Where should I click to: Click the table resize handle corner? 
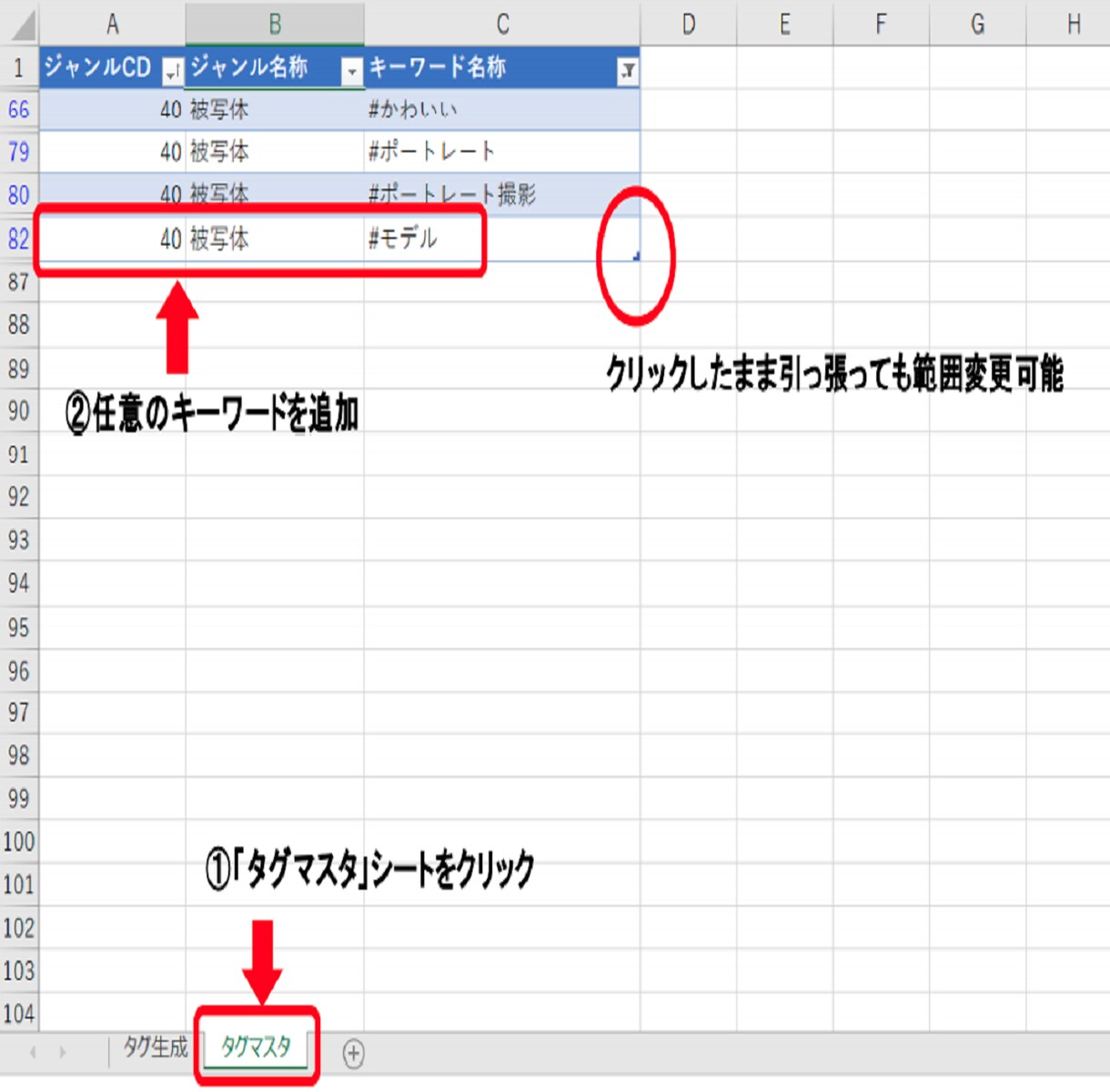pos(636,257)
